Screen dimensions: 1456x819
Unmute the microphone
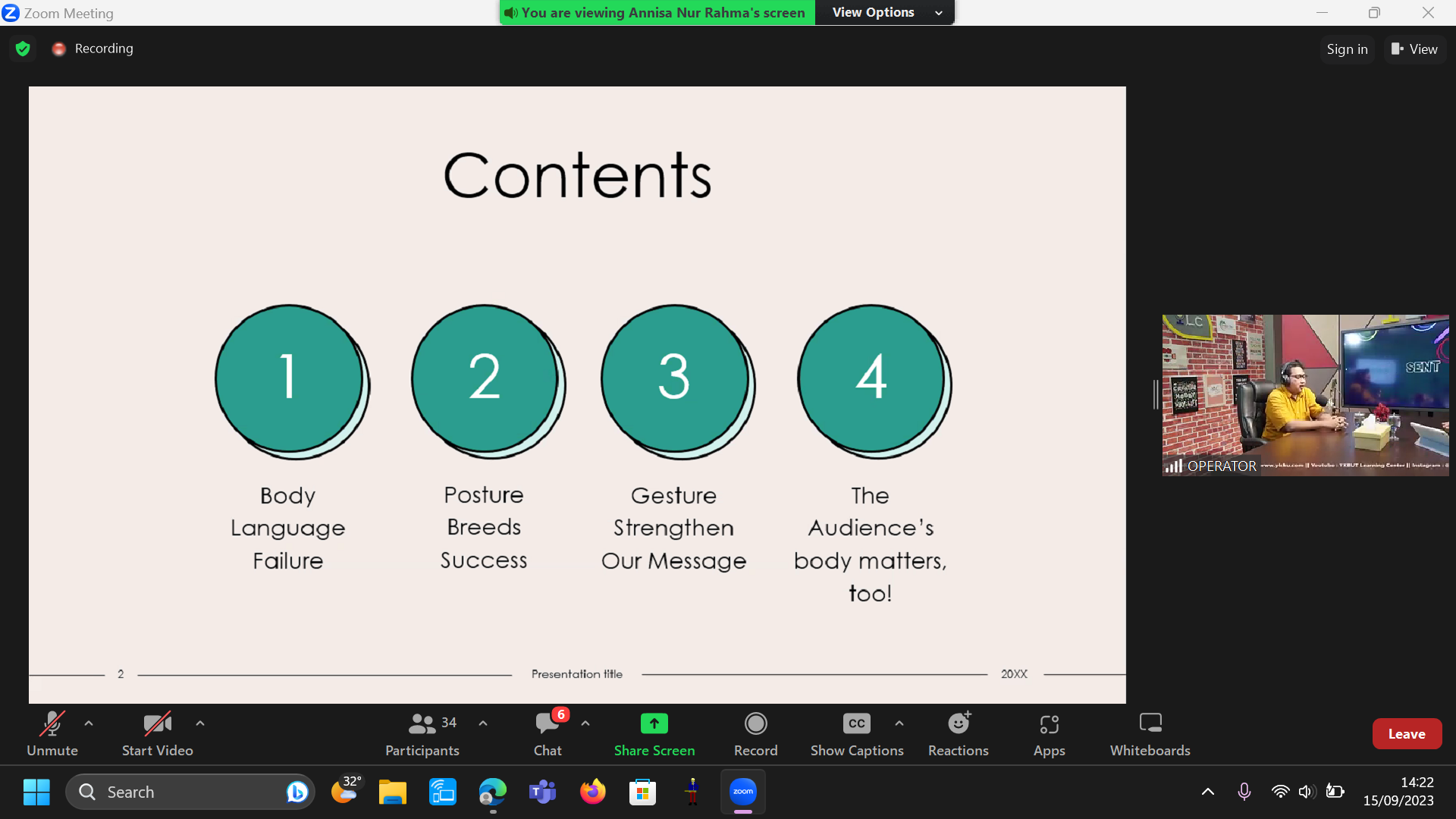[52, 733]
